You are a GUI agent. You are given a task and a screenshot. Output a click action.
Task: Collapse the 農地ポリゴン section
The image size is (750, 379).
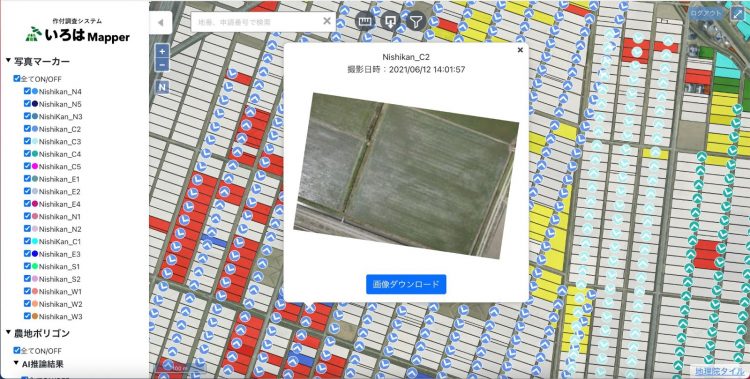pos(8,333)
